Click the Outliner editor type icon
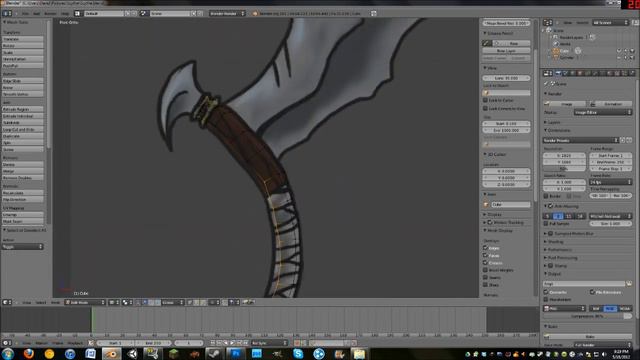The width and height of the screenshot is (640, 360). point(548,22)
